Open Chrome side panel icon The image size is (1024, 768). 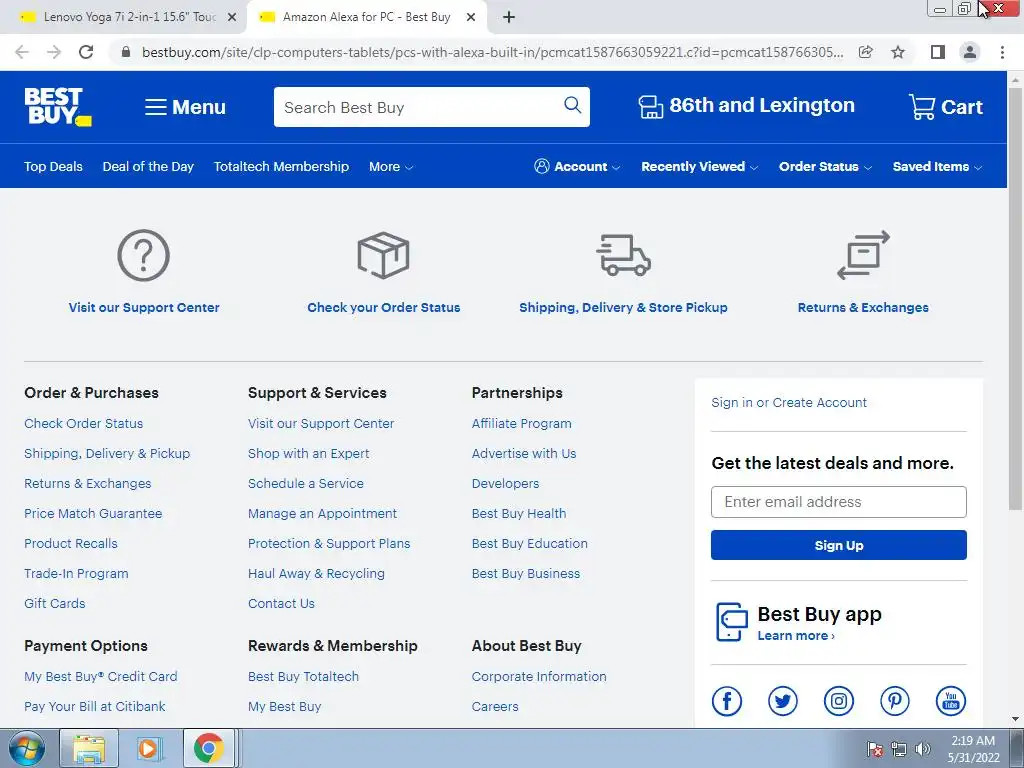(938, 52)
